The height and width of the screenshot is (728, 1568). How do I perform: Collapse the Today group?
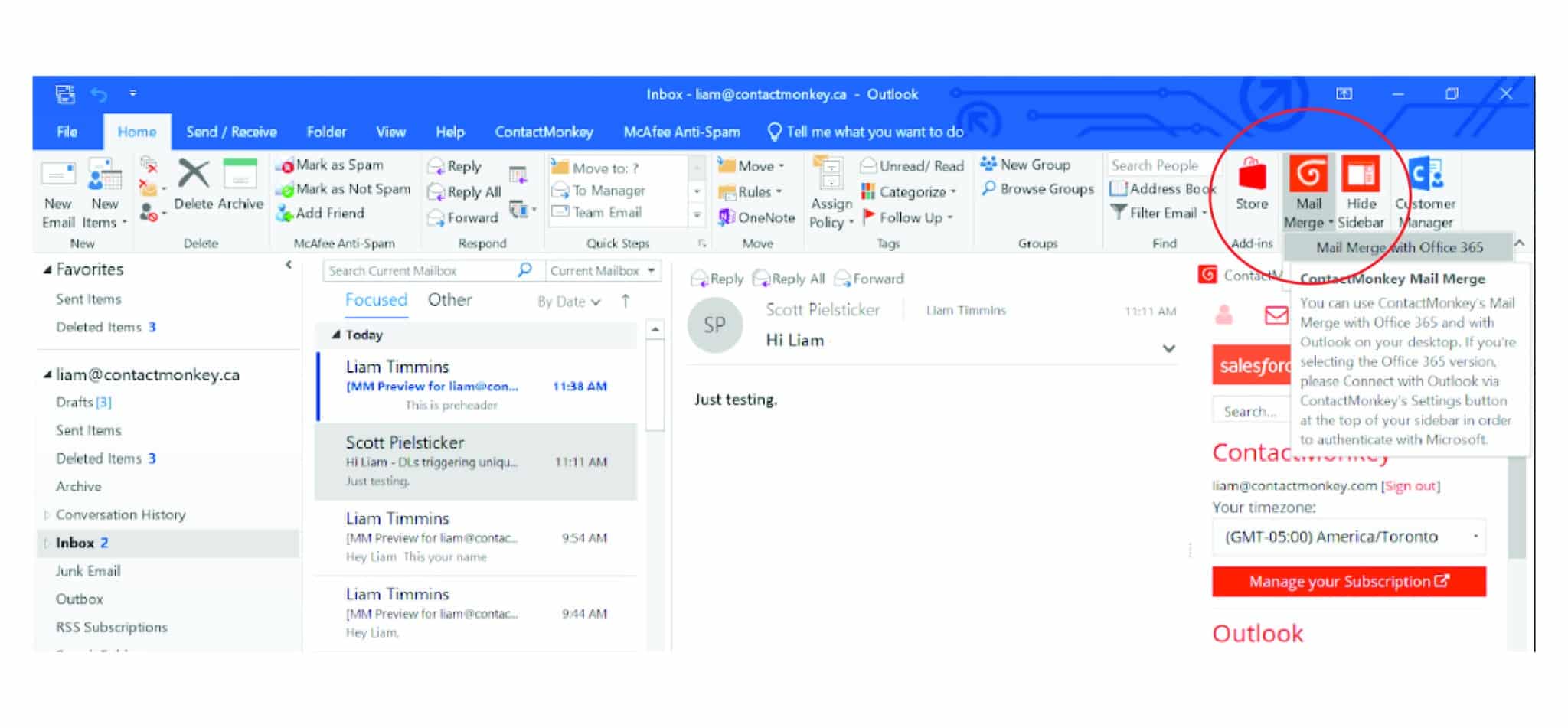tap(335, 335)
